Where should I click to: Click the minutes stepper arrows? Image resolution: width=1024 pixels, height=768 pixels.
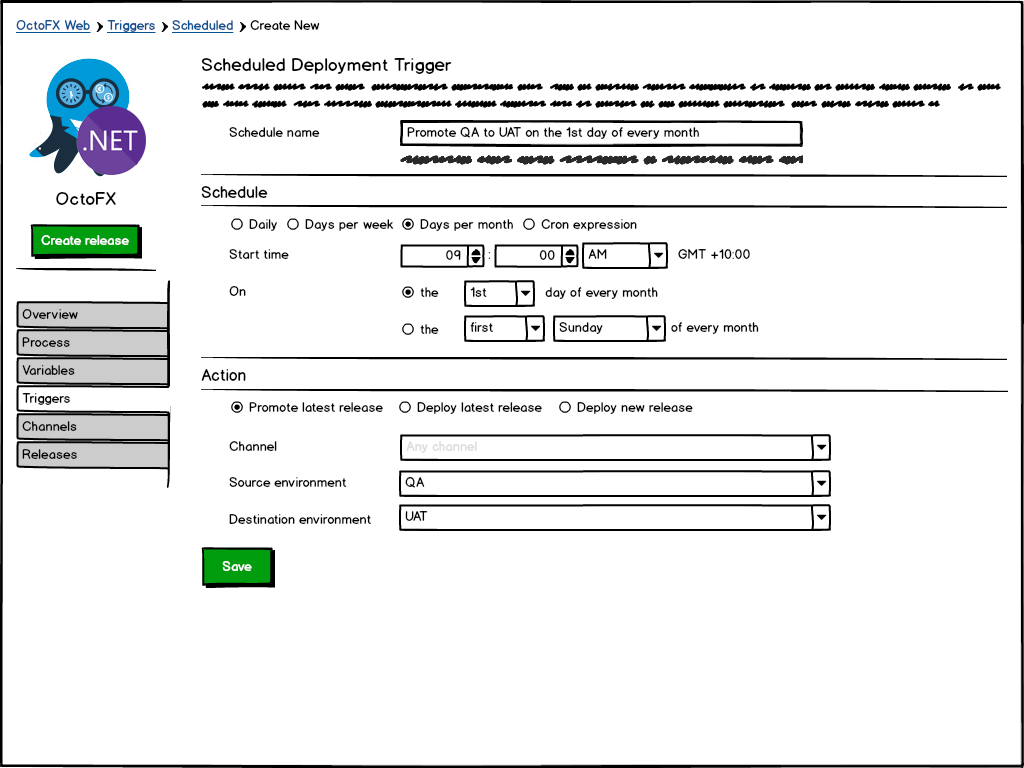[x=570, y=256]
